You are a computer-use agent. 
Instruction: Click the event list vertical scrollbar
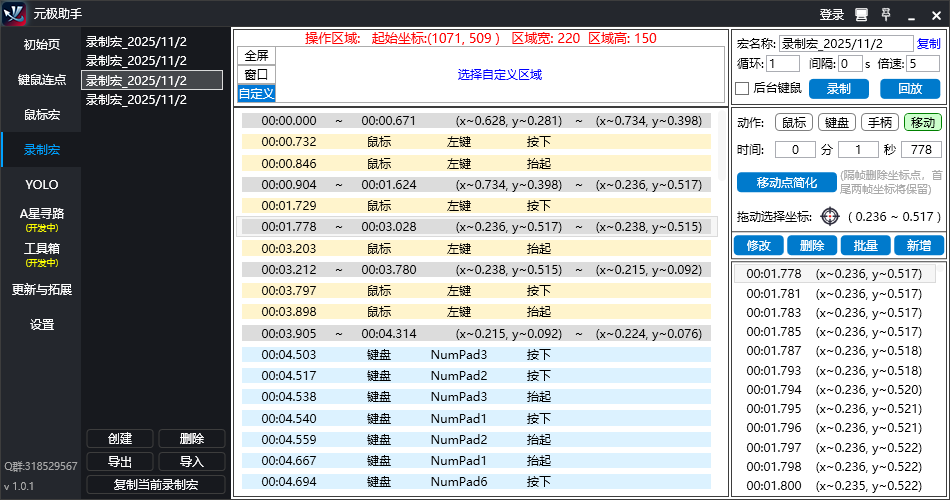pos(722,145)
